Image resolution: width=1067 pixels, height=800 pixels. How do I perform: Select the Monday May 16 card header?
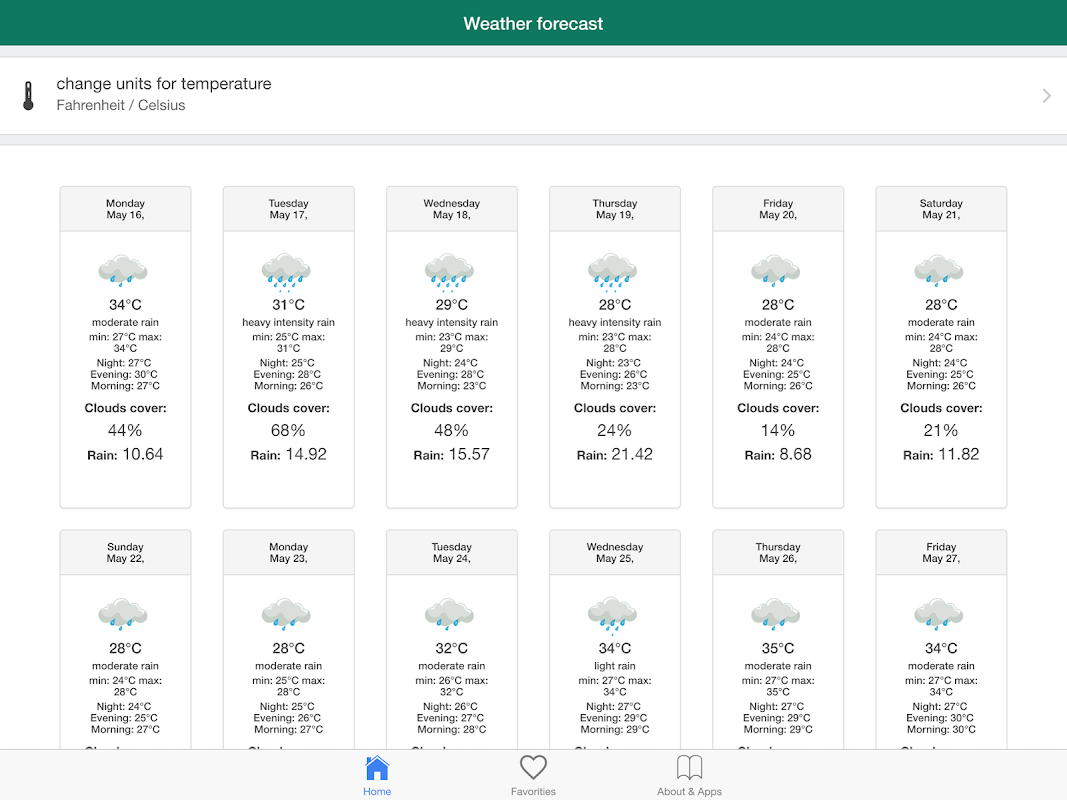pos(125,209)
